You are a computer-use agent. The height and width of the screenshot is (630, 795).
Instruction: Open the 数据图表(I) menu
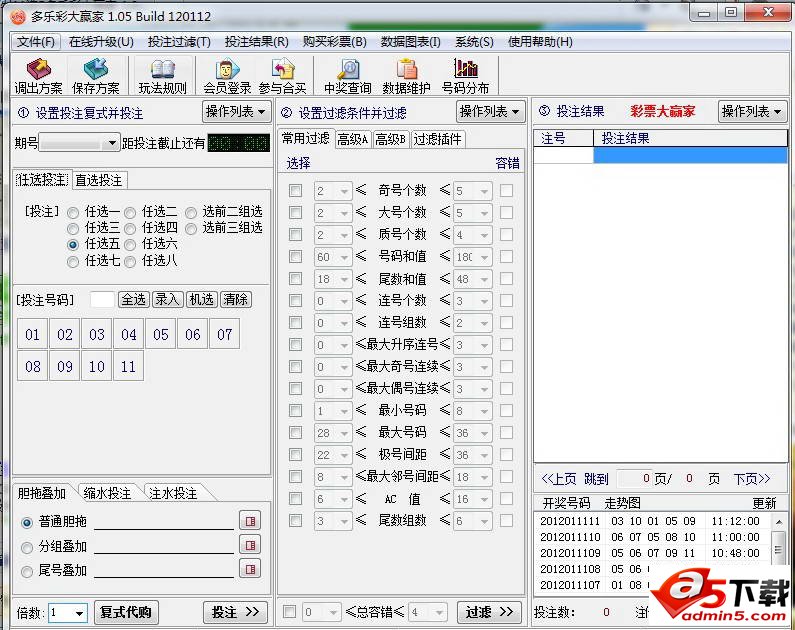coord(411,42)
